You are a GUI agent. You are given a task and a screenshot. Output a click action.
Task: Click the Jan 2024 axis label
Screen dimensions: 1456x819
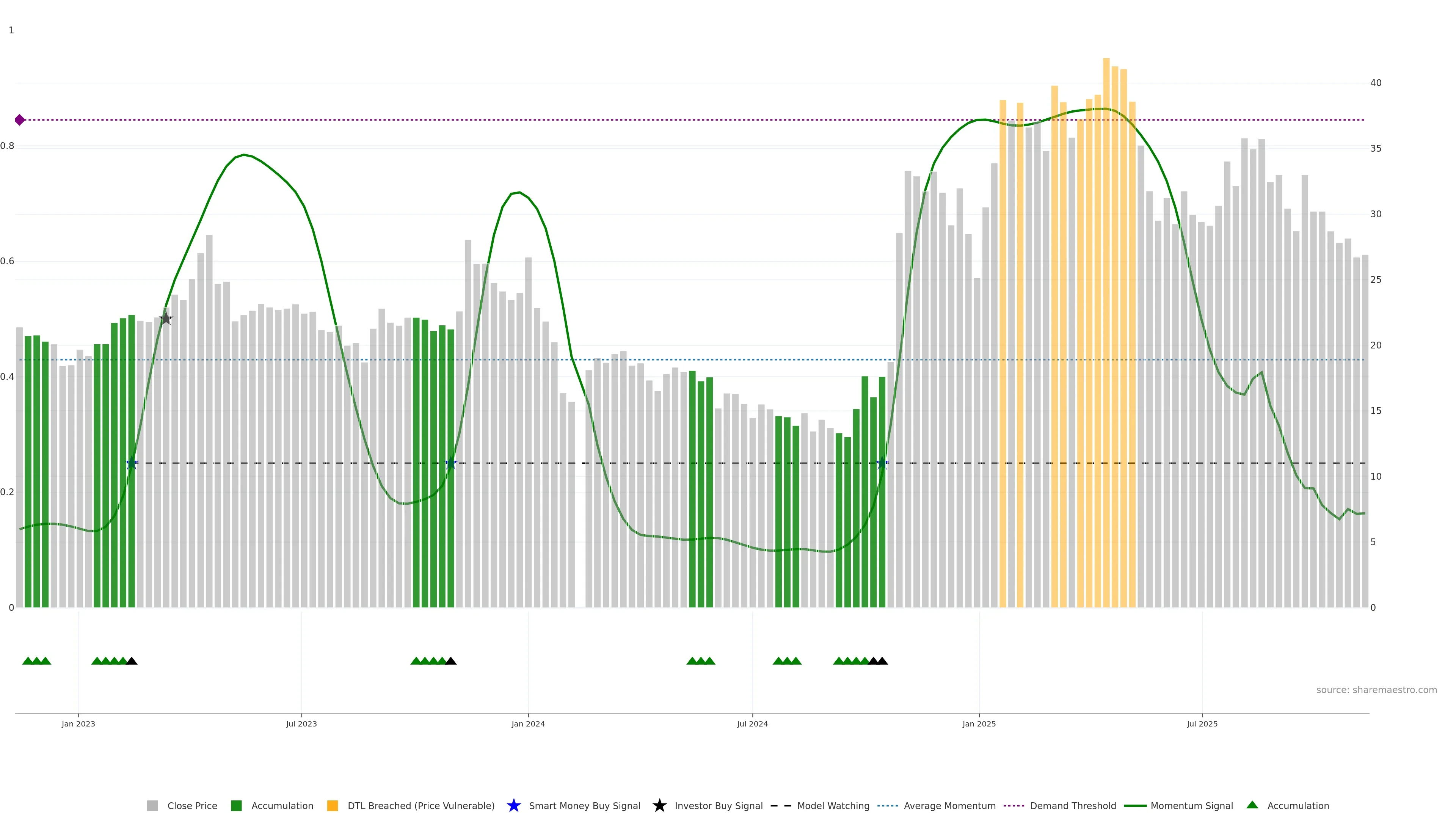(528, 723)
